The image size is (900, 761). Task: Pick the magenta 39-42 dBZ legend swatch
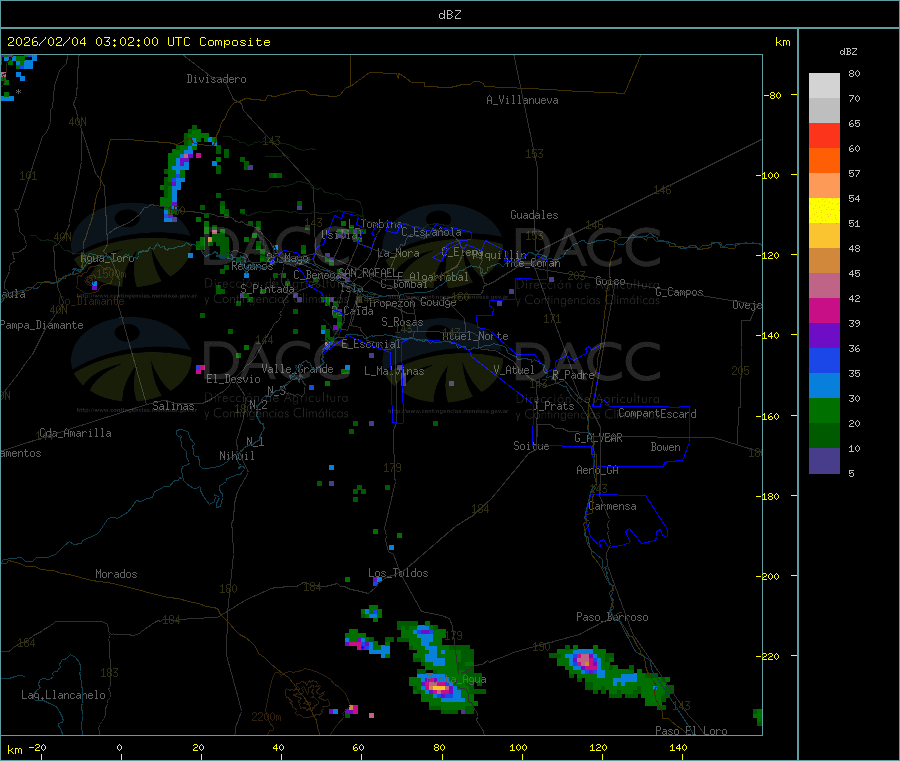(x=824, y=310)
